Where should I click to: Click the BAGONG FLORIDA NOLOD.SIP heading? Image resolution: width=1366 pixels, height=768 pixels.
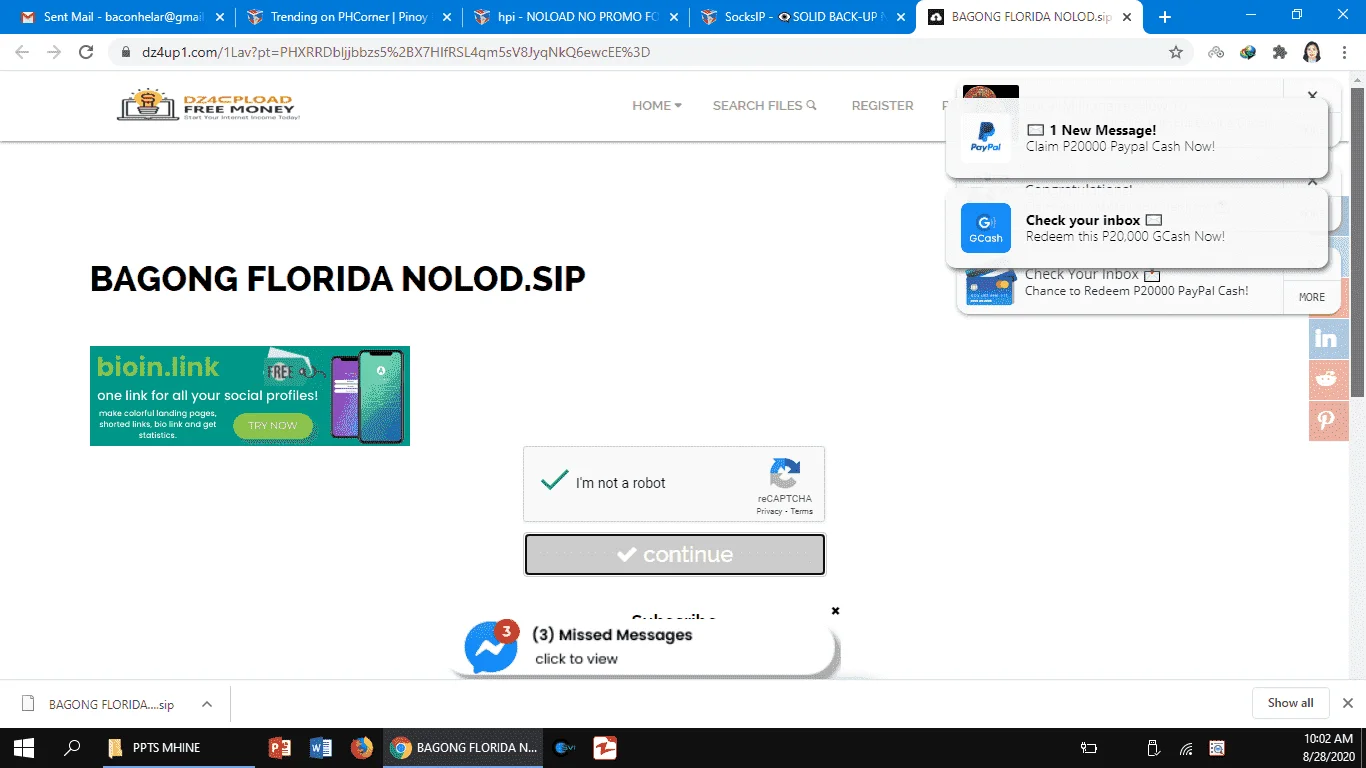tap(338, 279)
